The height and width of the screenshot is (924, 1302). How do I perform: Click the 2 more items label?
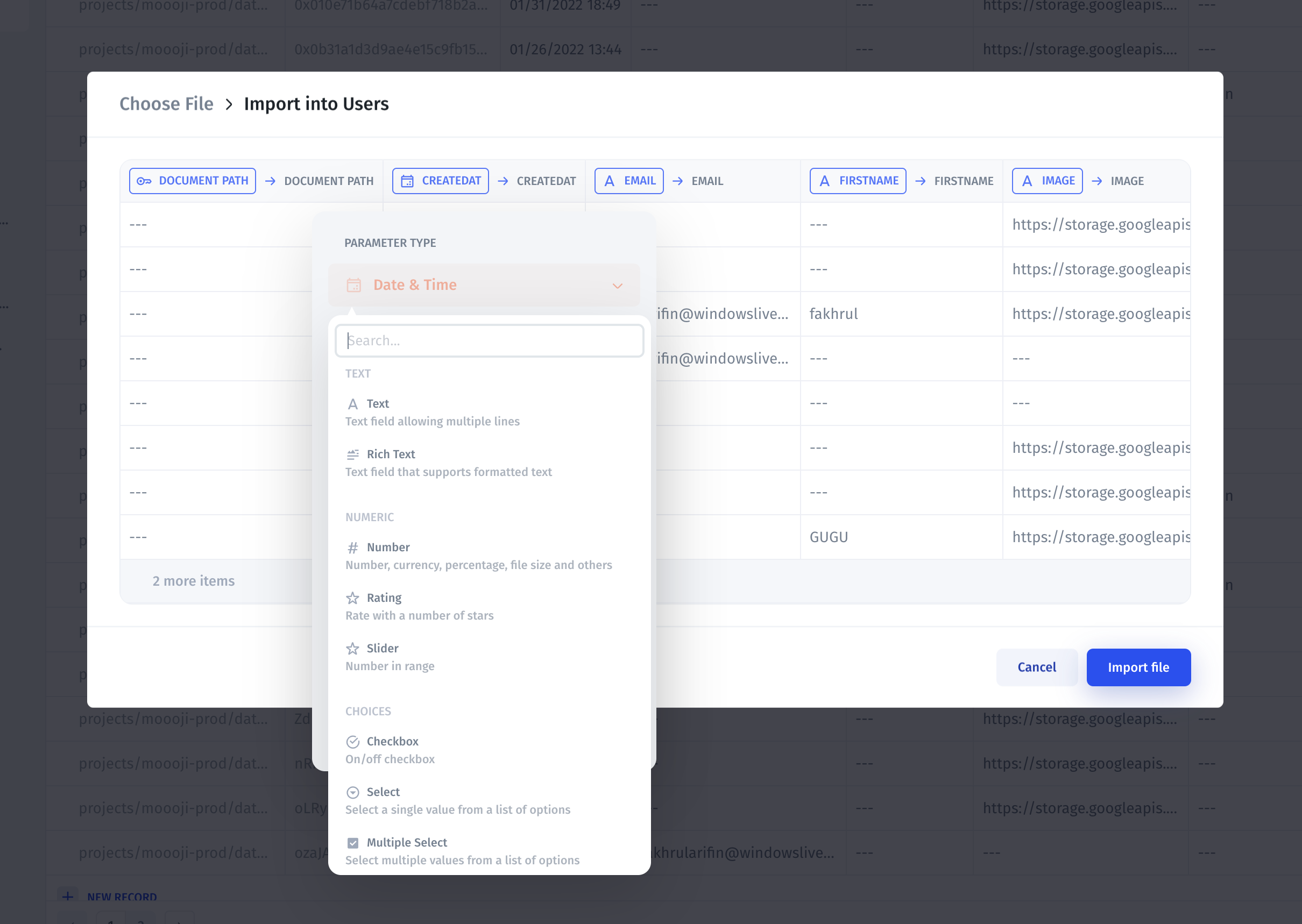click(x=194, y=581)
